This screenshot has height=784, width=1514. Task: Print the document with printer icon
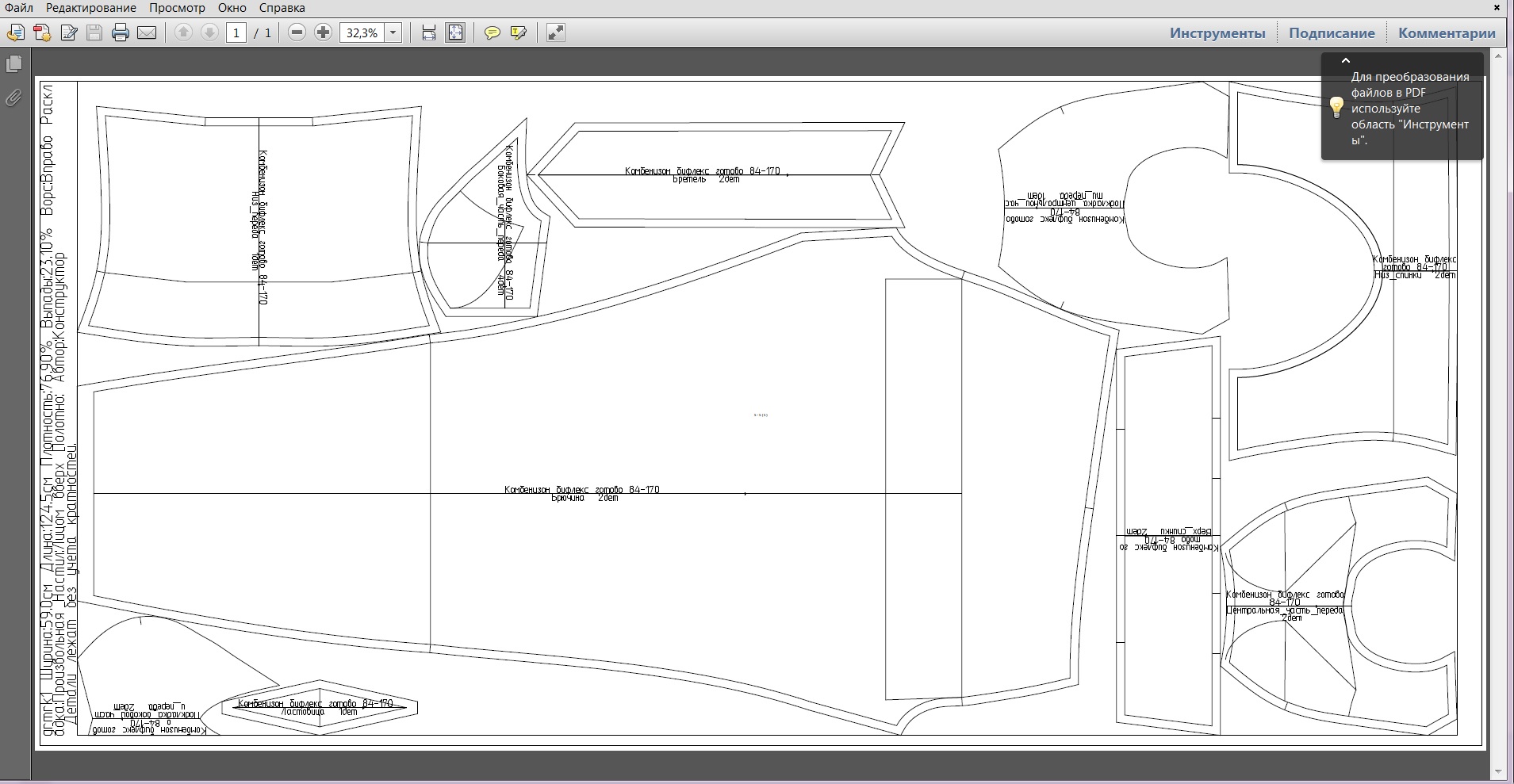(x=121, y=33)
